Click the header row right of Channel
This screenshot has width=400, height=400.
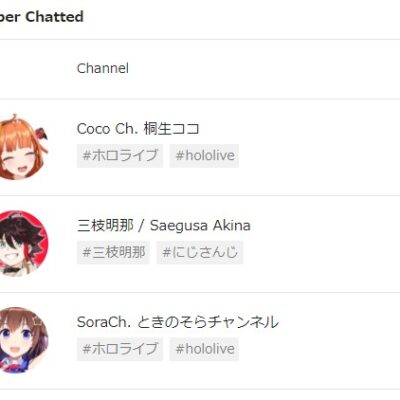[265, 69]
